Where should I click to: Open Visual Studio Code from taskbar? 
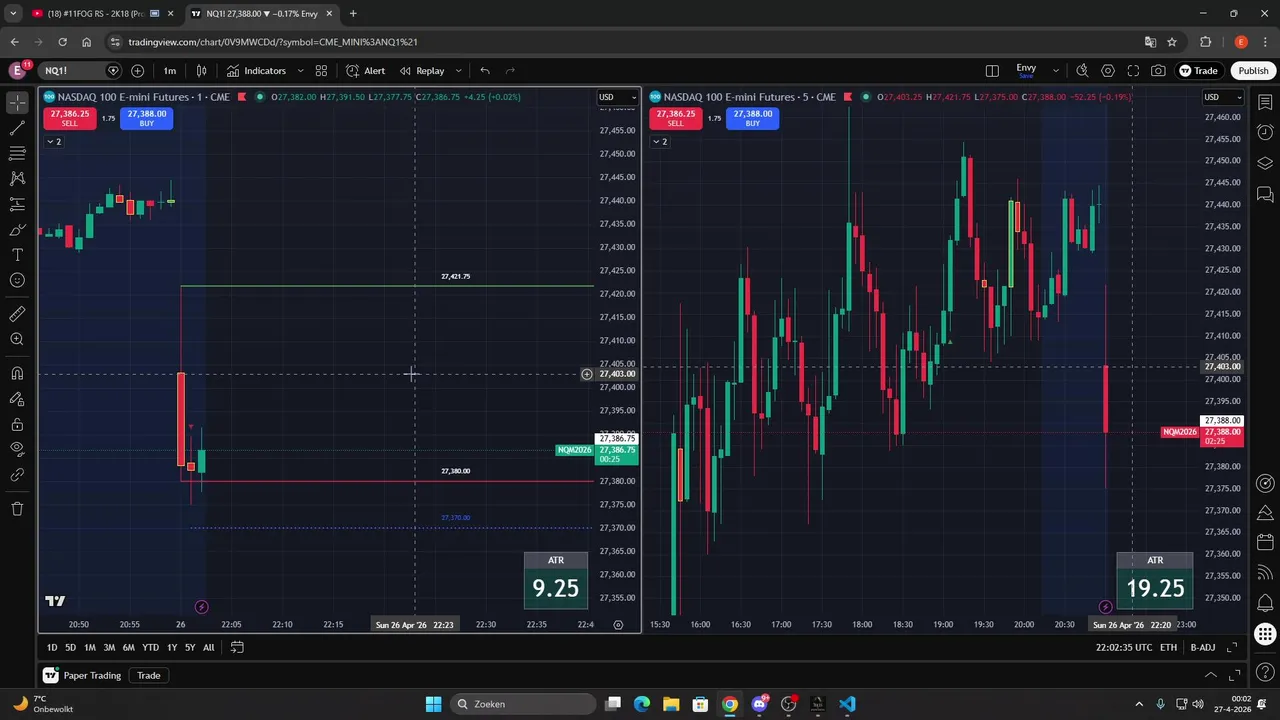click(x=847, y=704)
